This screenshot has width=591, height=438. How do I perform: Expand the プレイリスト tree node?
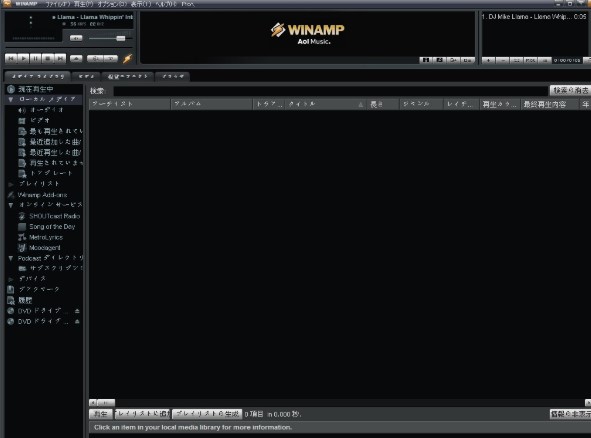tap(11, 184)
